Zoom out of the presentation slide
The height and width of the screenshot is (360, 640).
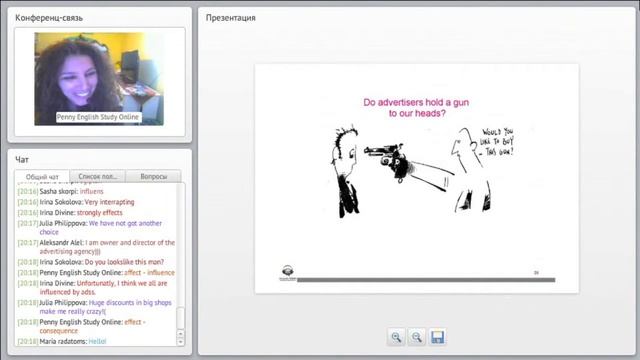pyautogui.click(x=416, y=337)
